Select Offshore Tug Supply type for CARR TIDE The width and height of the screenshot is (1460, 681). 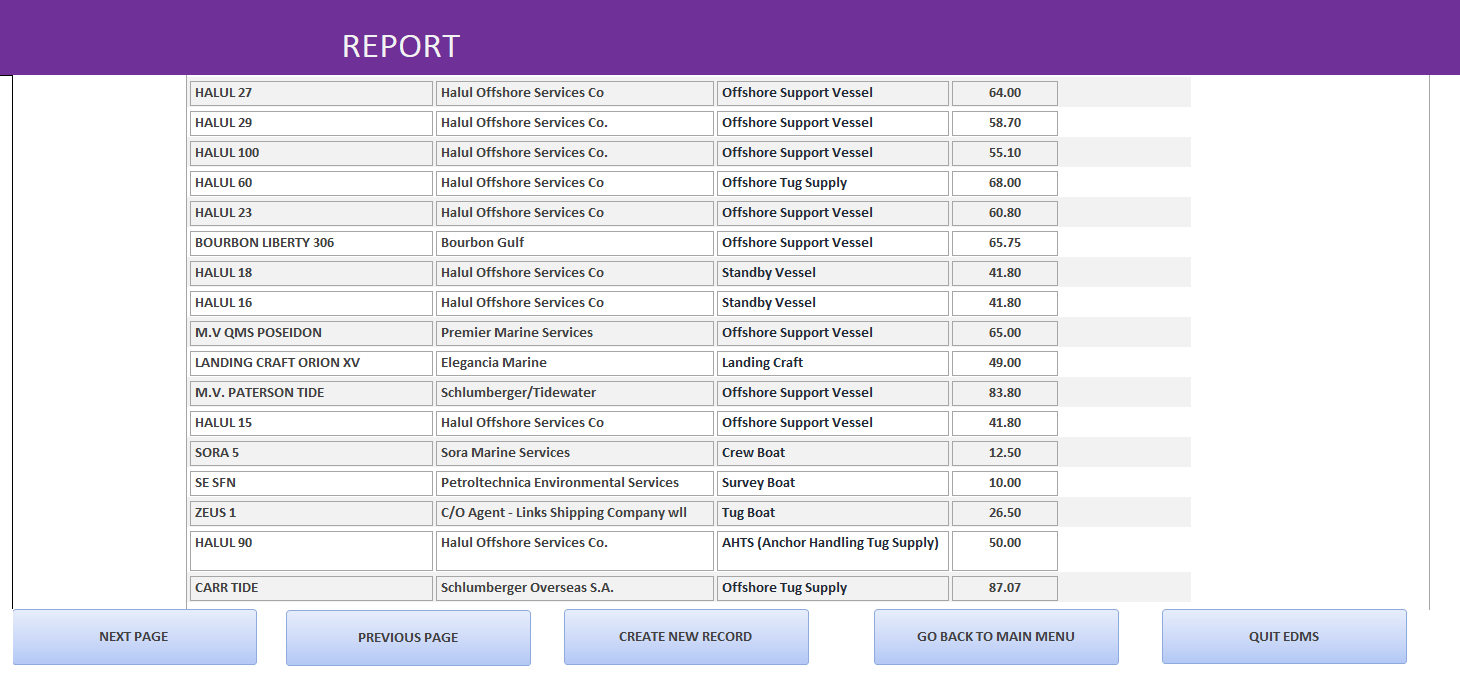[833, 588]
